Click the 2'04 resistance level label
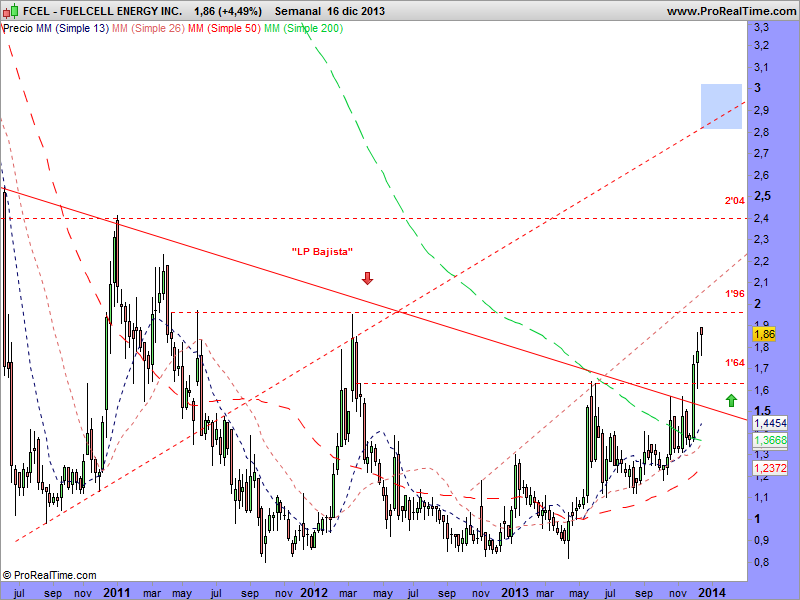 [735, 201]
